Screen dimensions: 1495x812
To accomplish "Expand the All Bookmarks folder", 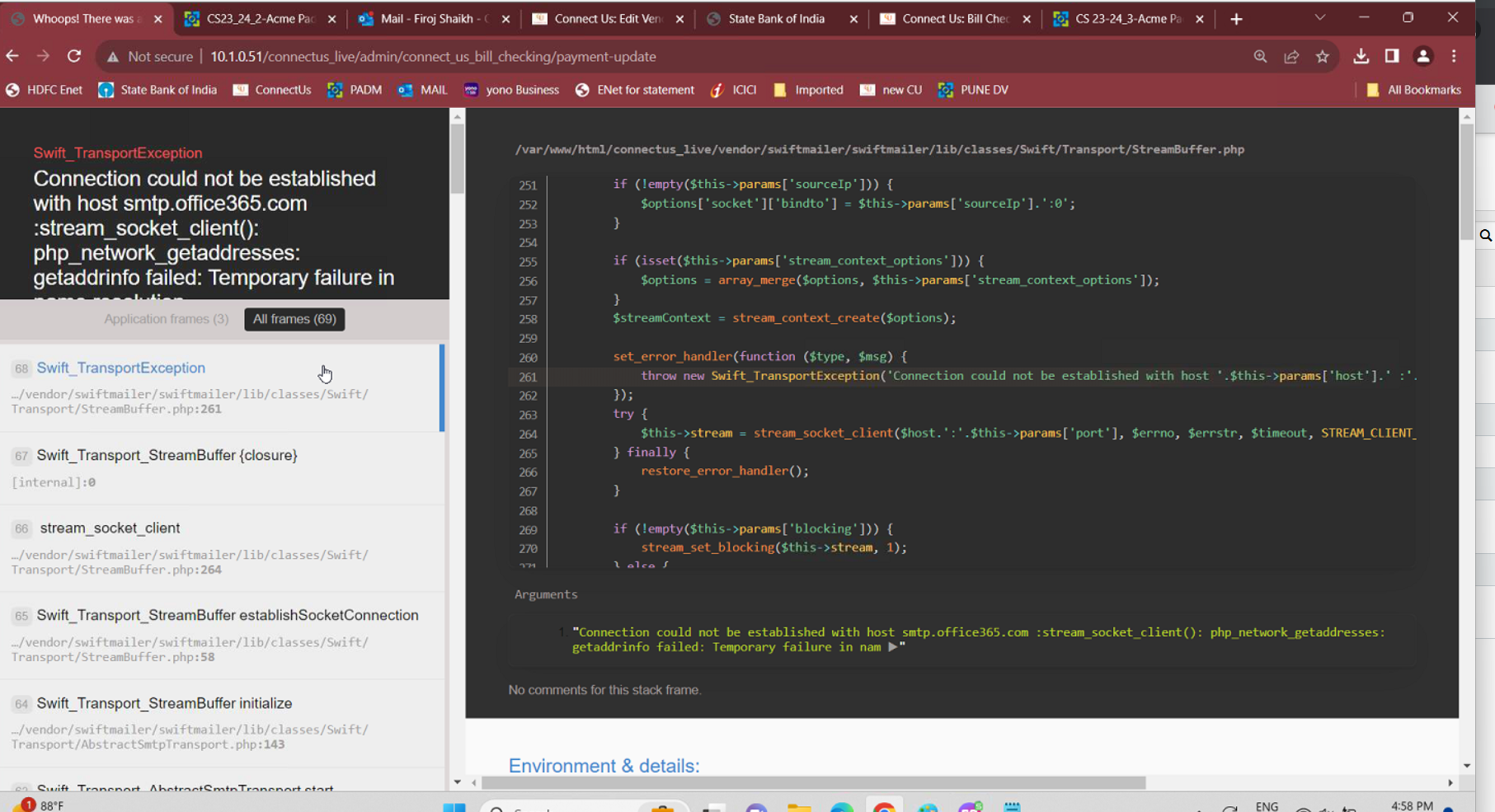I will tap(1413, 90).
